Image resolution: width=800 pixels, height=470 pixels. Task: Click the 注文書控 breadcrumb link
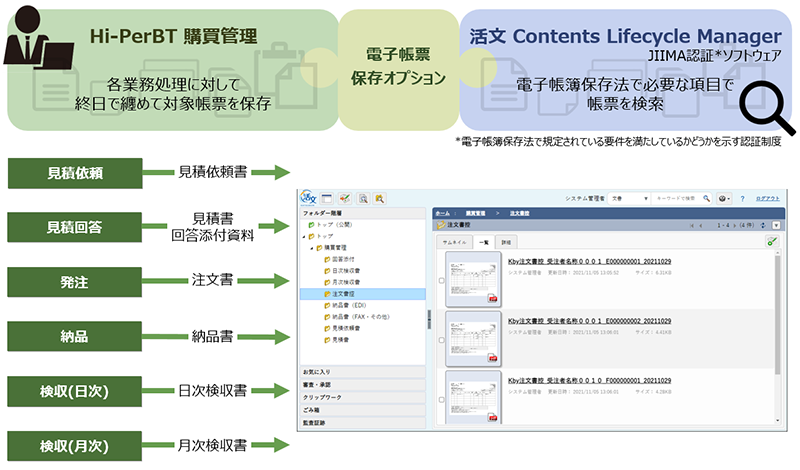(x=519, y=213)
